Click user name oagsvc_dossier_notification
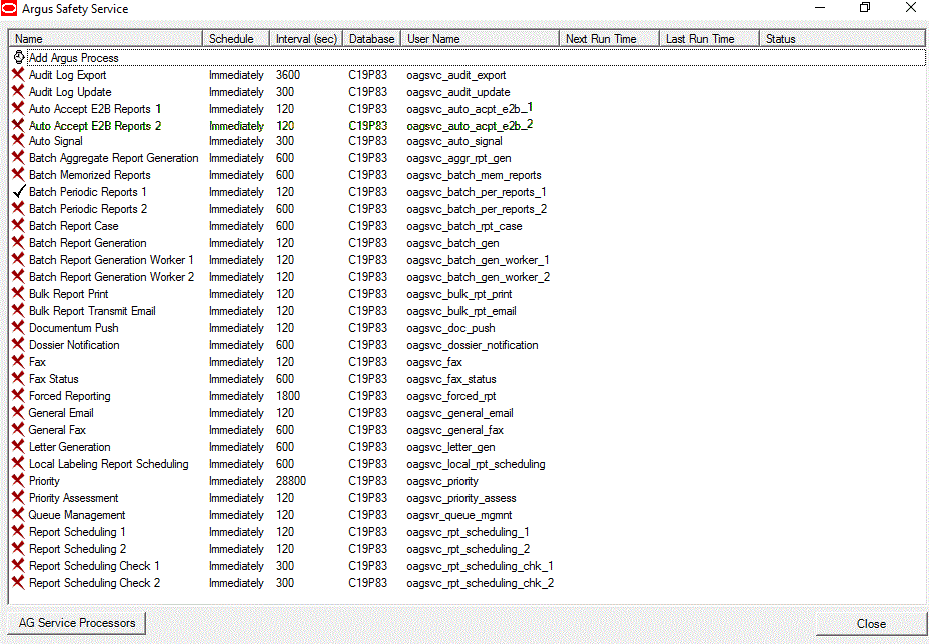 pos(472,344)
